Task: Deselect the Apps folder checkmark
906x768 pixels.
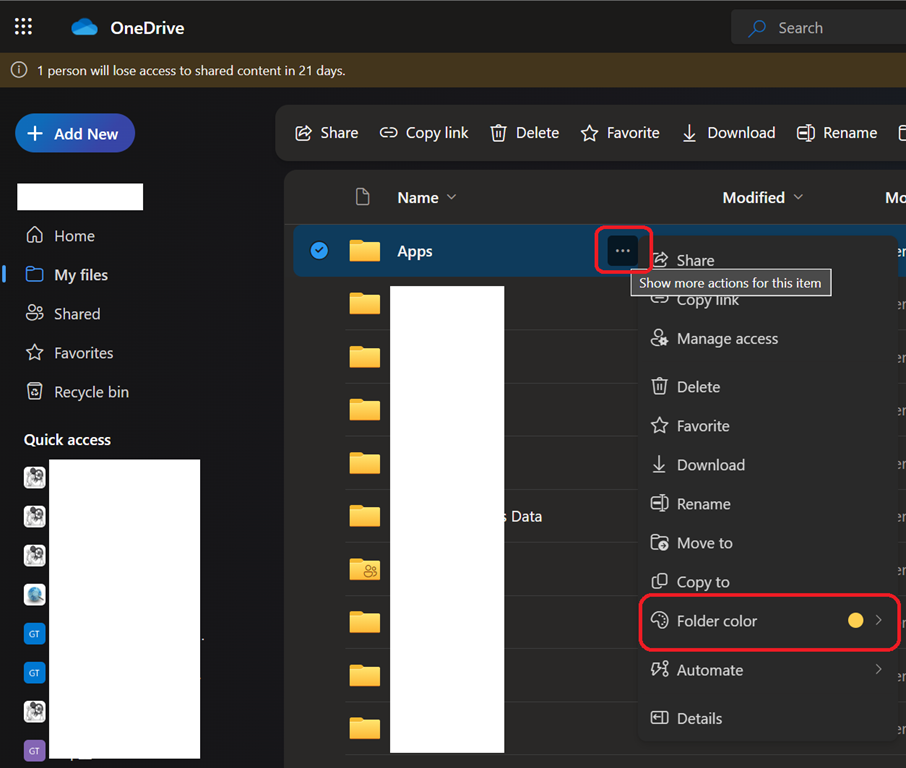Action: tap(319, 251)
